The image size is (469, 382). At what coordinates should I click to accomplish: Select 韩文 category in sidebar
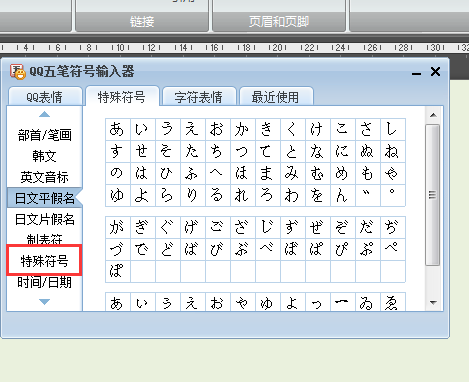pos(44,156)
